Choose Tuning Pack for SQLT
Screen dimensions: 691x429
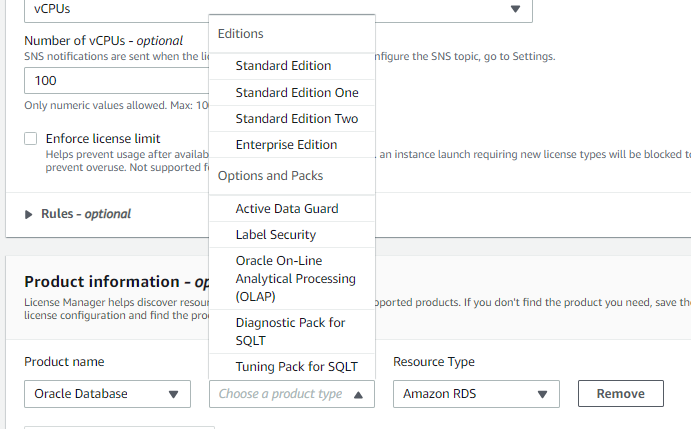coord(292,366)
